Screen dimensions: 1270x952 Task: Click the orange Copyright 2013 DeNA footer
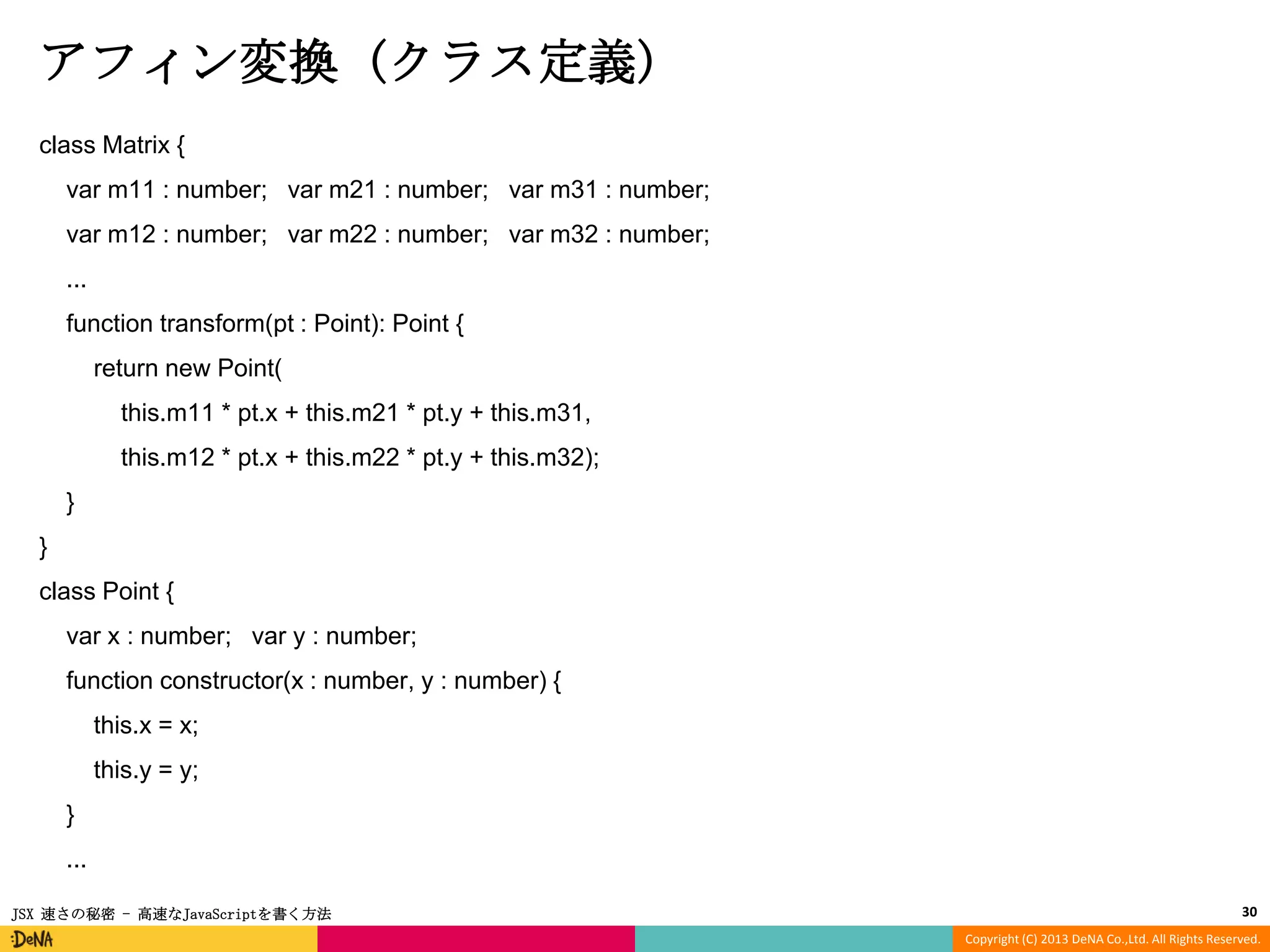click(1112, 939)
